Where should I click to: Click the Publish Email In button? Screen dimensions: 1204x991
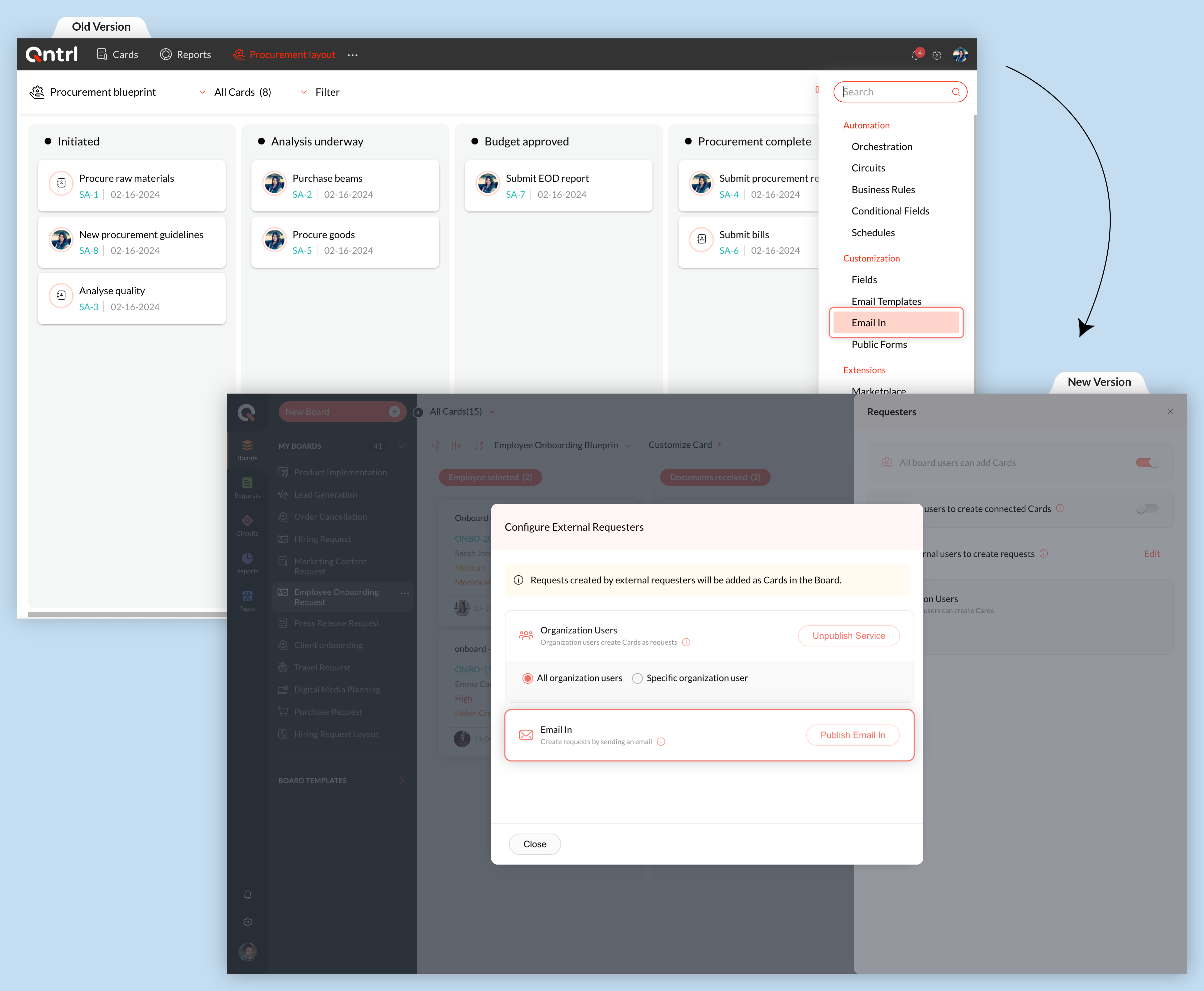[x=853, y=735]
